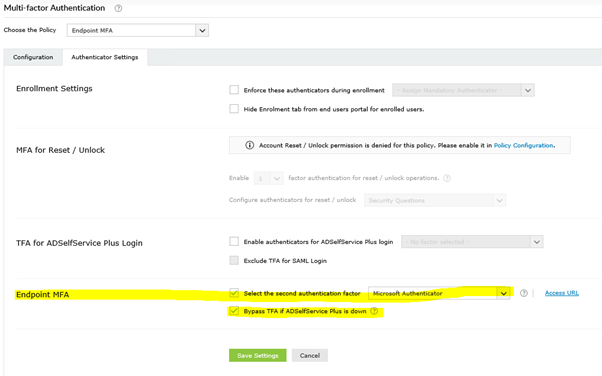Check Hide Enrolment tab from end users portal

(234, 109)
